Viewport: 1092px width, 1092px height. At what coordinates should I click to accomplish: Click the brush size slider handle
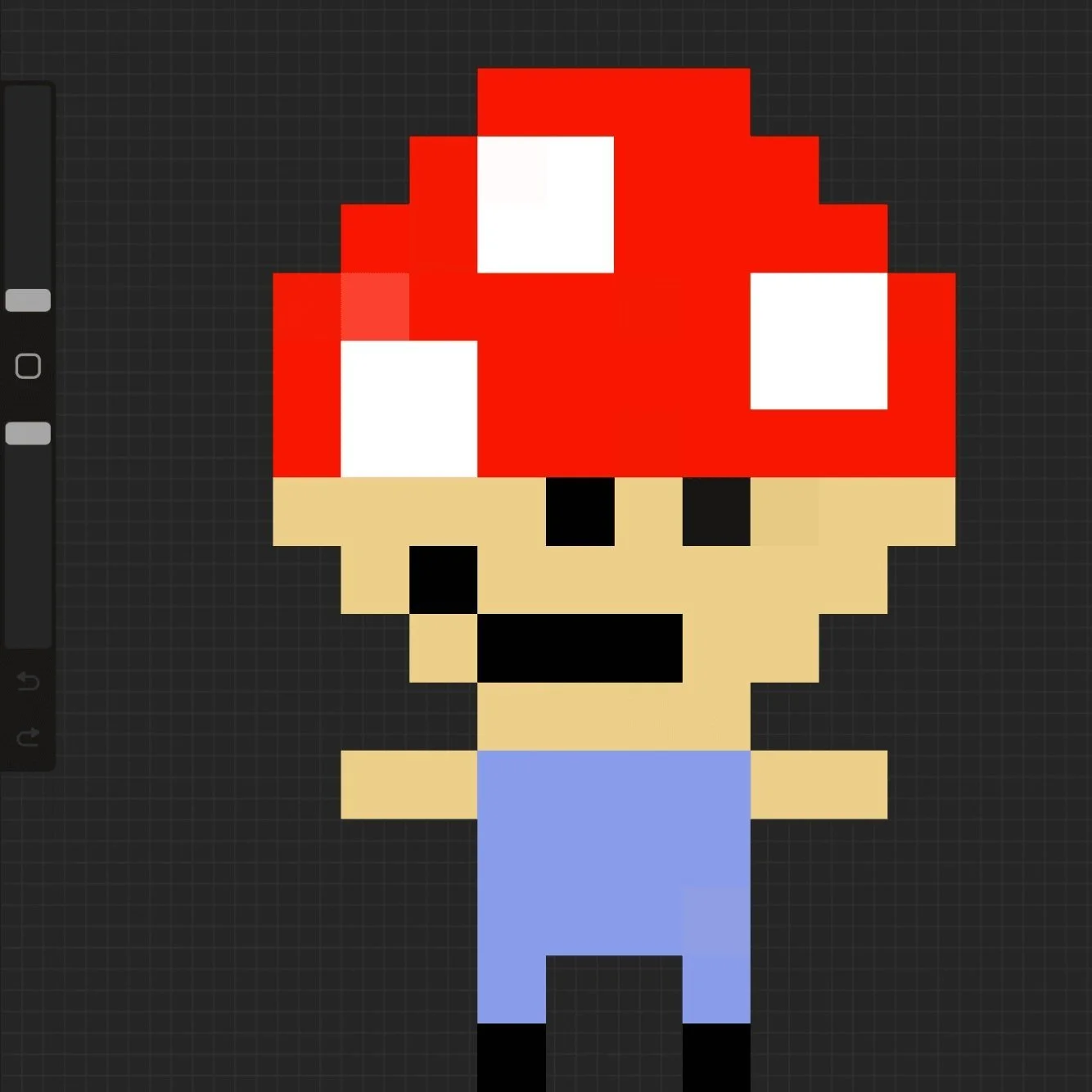pos(28,300)
